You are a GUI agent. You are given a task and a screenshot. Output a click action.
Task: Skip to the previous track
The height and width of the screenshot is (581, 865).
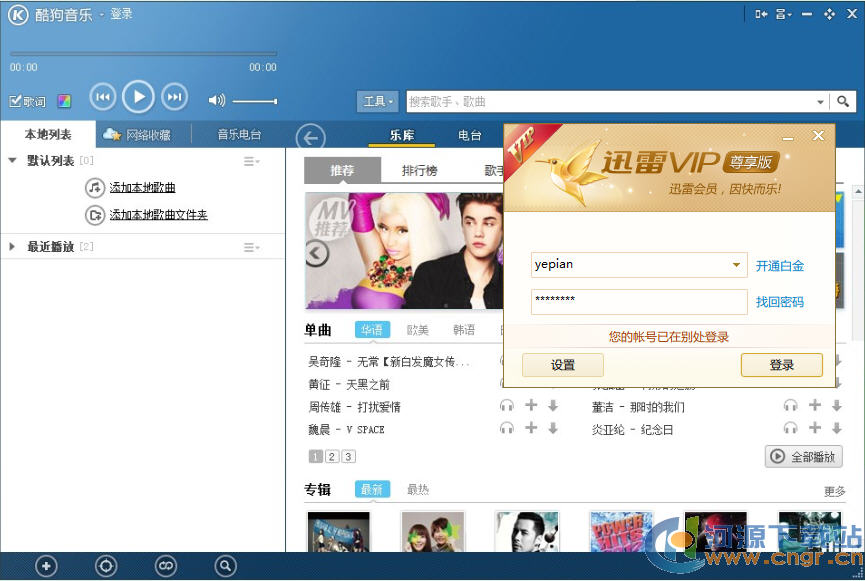click(x=102, y=97)
